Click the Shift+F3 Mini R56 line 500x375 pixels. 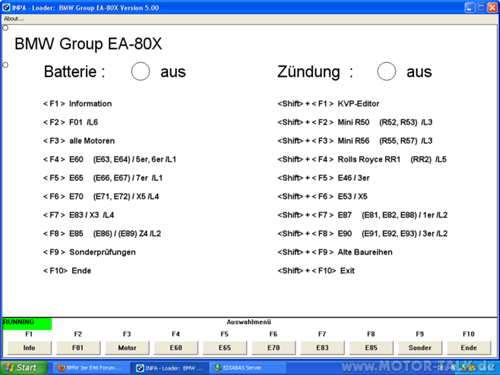(355, 141)
